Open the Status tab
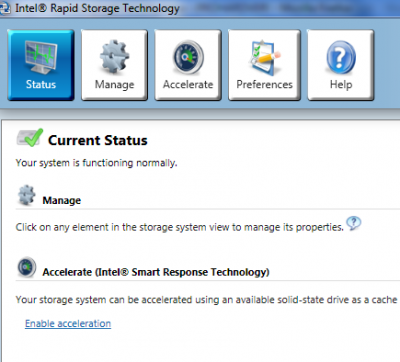The image size is (400, 362). tap(41, 65)
